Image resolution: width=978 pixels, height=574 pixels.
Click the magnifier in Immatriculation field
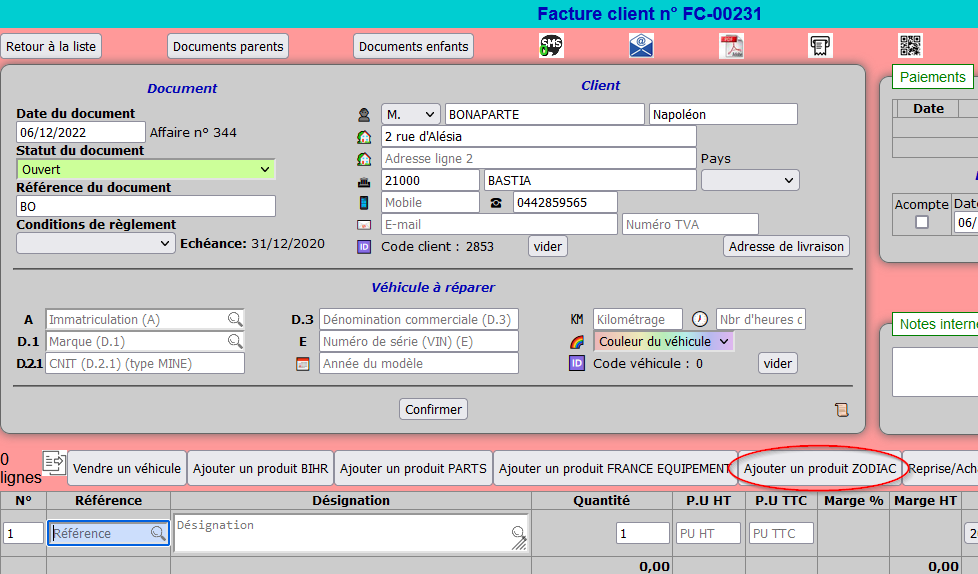tap(234, 320)
